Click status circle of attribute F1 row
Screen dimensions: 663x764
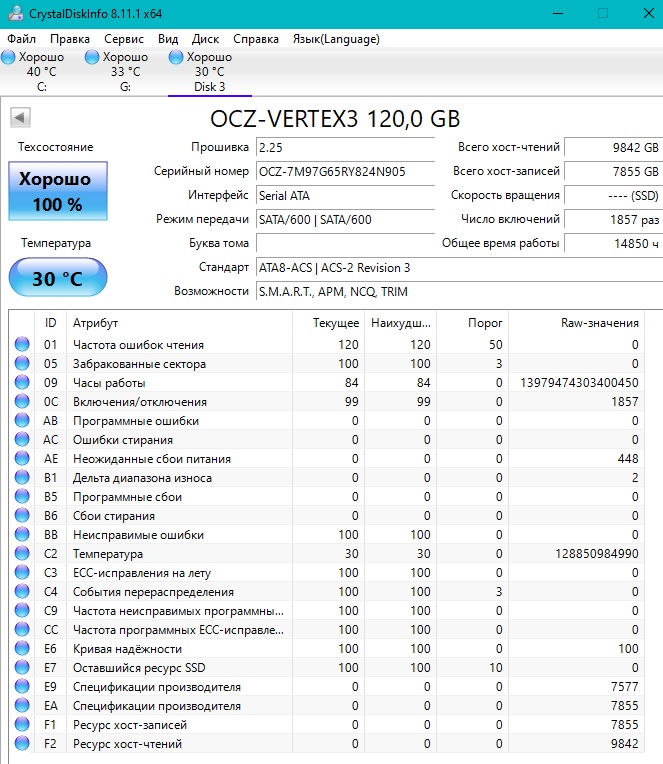tap(22, 725)
